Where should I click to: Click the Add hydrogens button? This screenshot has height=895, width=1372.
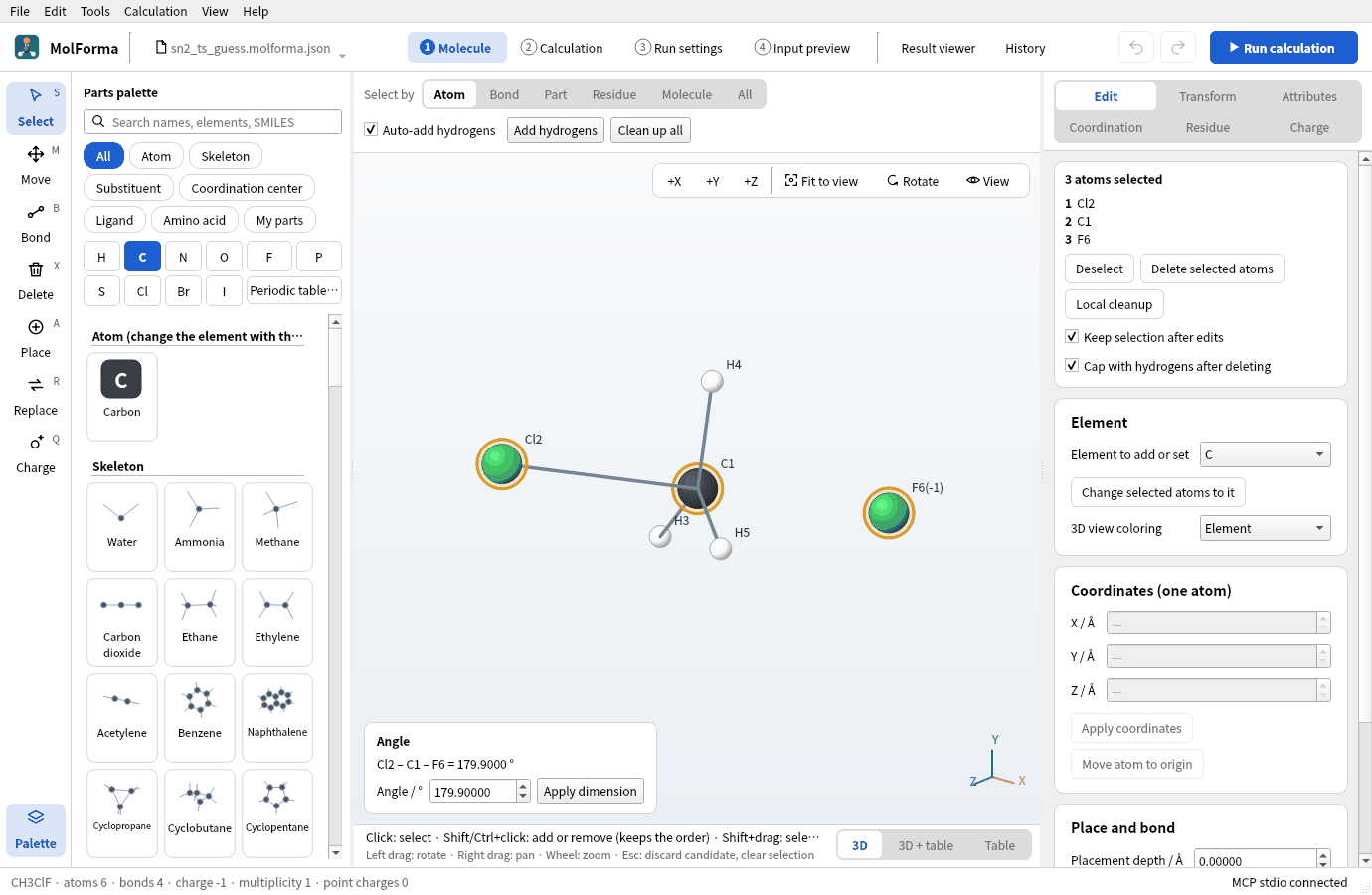556,130
